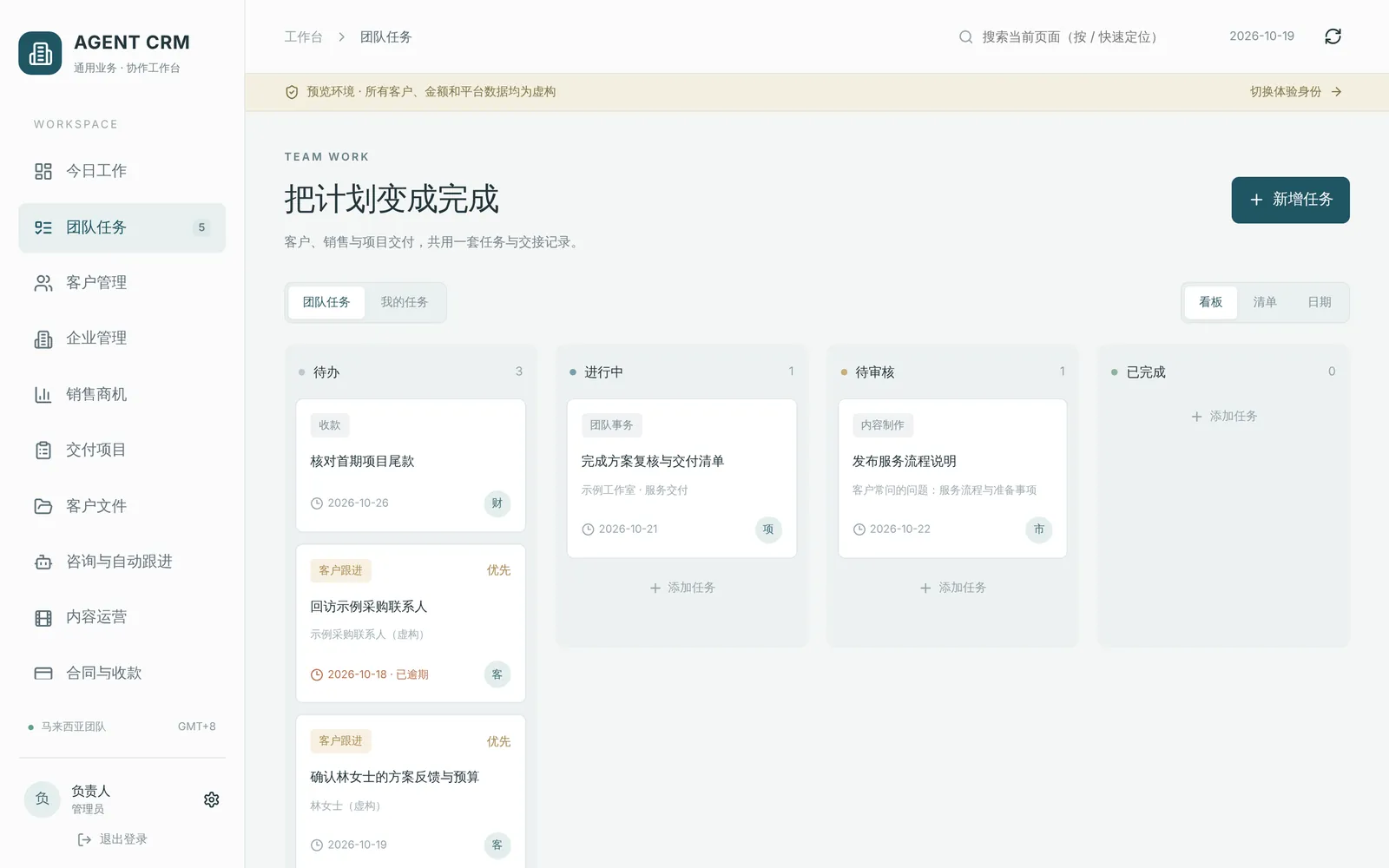The height and width of the screenshot is (868, 1389).
Task: Click the 内容制作 tag
Action: (x=882, y=425)
